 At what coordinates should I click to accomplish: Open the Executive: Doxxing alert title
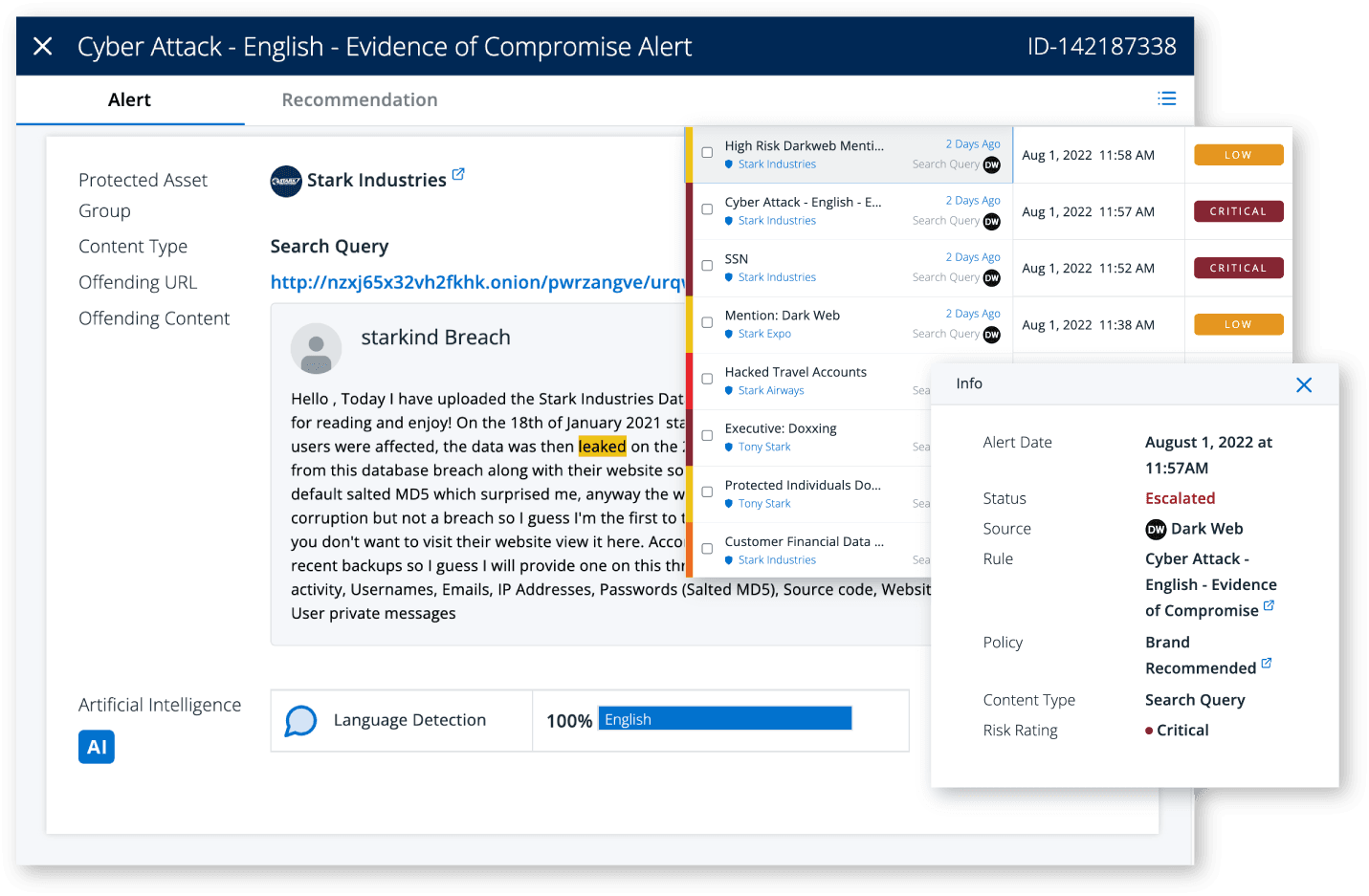(x=781, y=428)
